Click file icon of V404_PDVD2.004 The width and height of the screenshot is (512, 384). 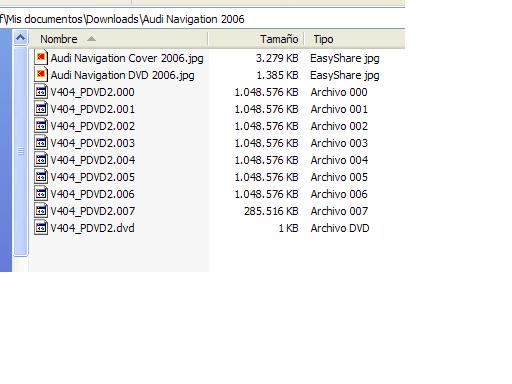tap(41, 159)
